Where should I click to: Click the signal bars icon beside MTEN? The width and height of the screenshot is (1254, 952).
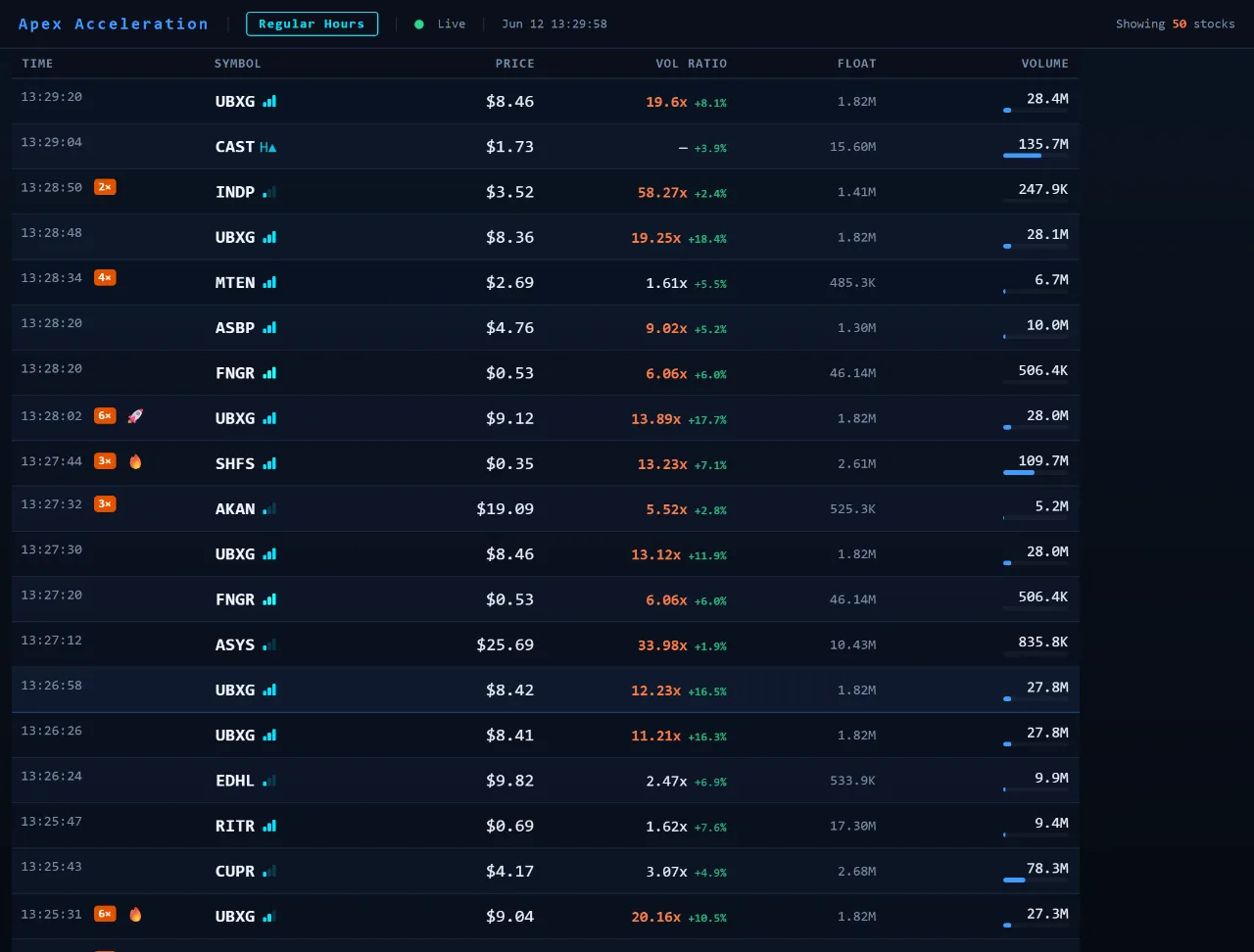(269, 282)
